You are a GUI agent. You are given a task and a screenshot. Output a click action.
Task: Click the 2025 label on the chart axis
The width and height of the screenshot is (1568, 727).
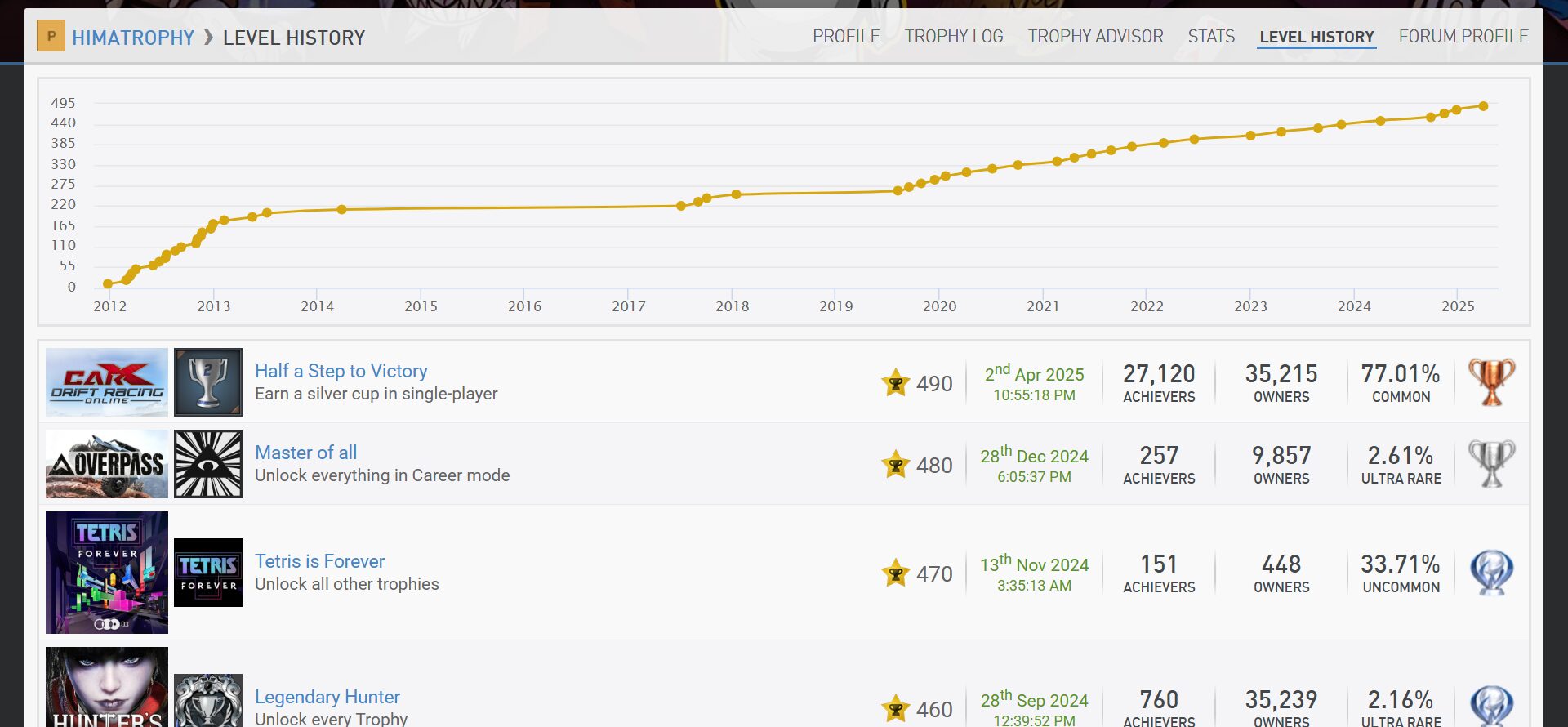[x=1458, y=306]
